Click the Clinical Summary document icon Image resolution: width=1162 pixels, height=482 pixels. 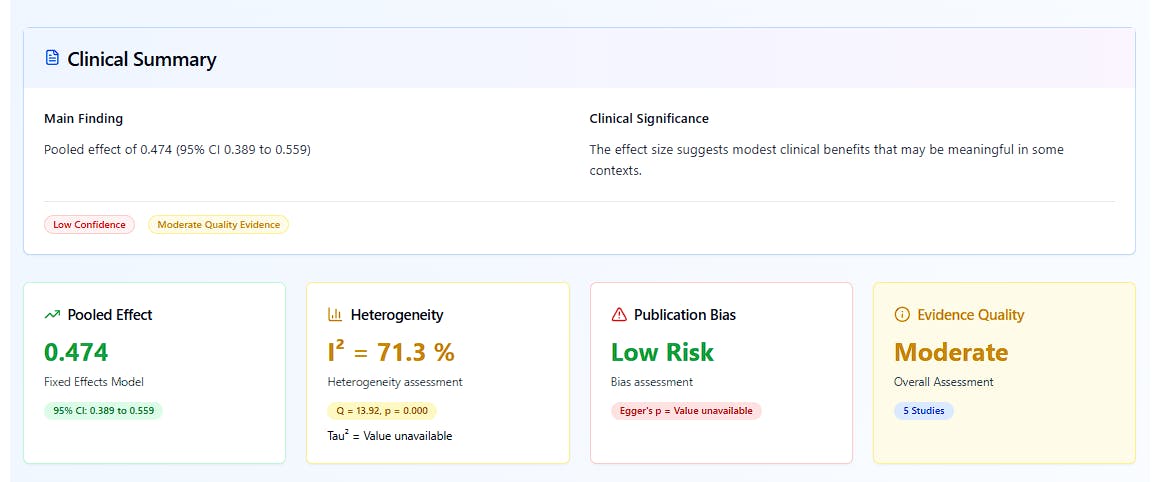coord(52,58)
